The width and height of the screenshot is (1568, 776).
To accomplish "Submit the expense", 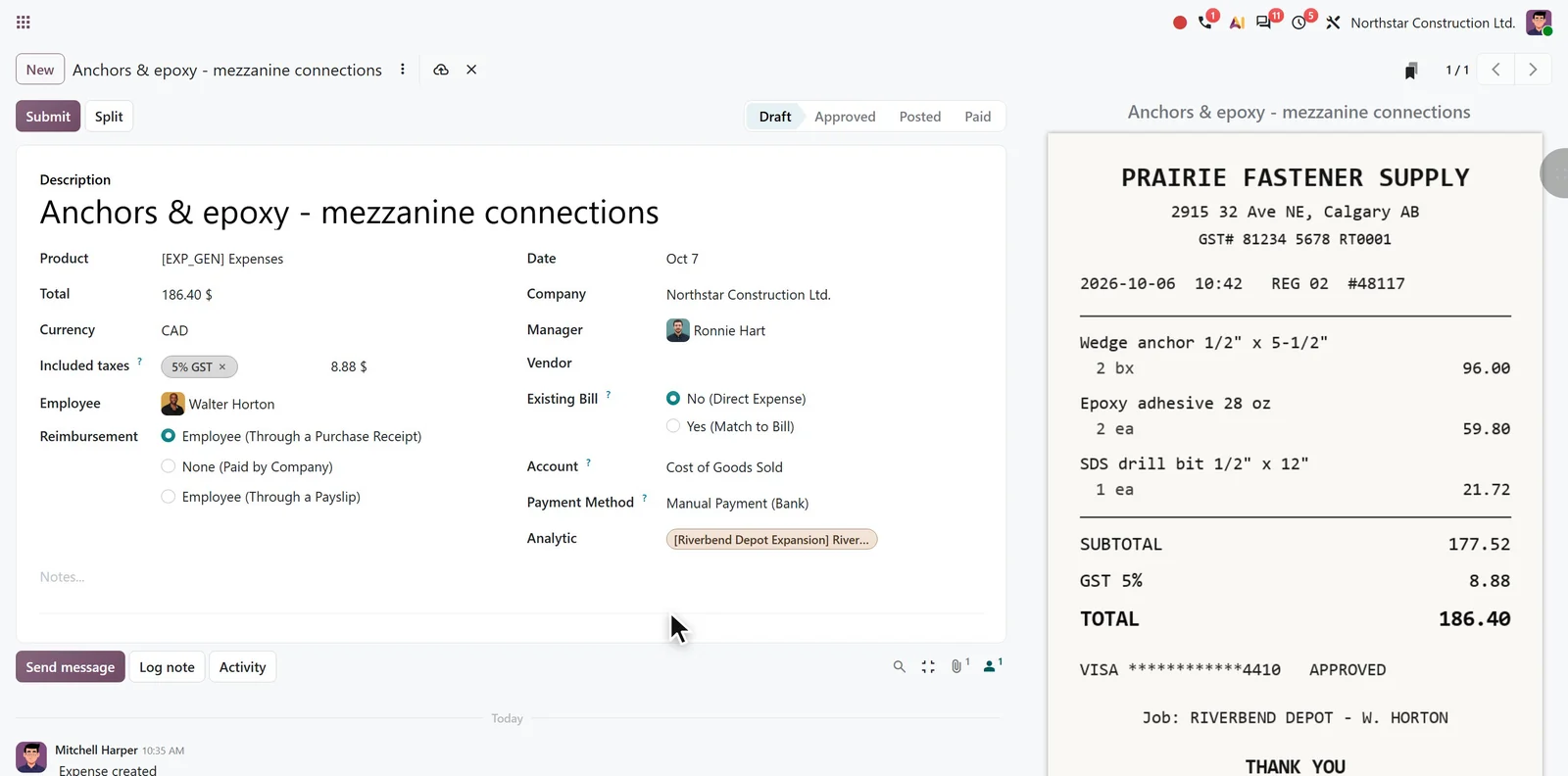I will (x=48, y=117).
